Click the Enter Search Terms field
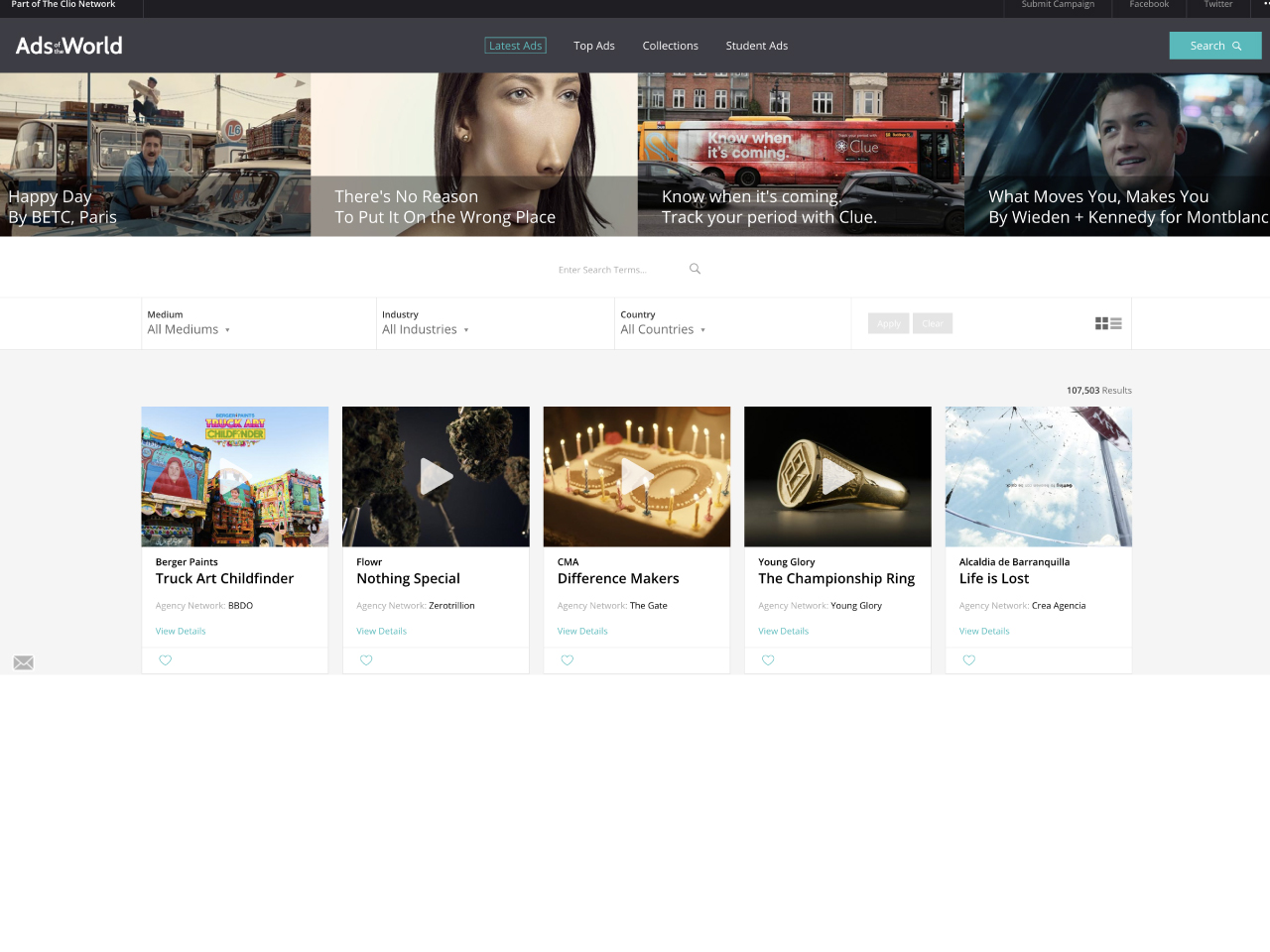1270x952 pixels. 619,269
